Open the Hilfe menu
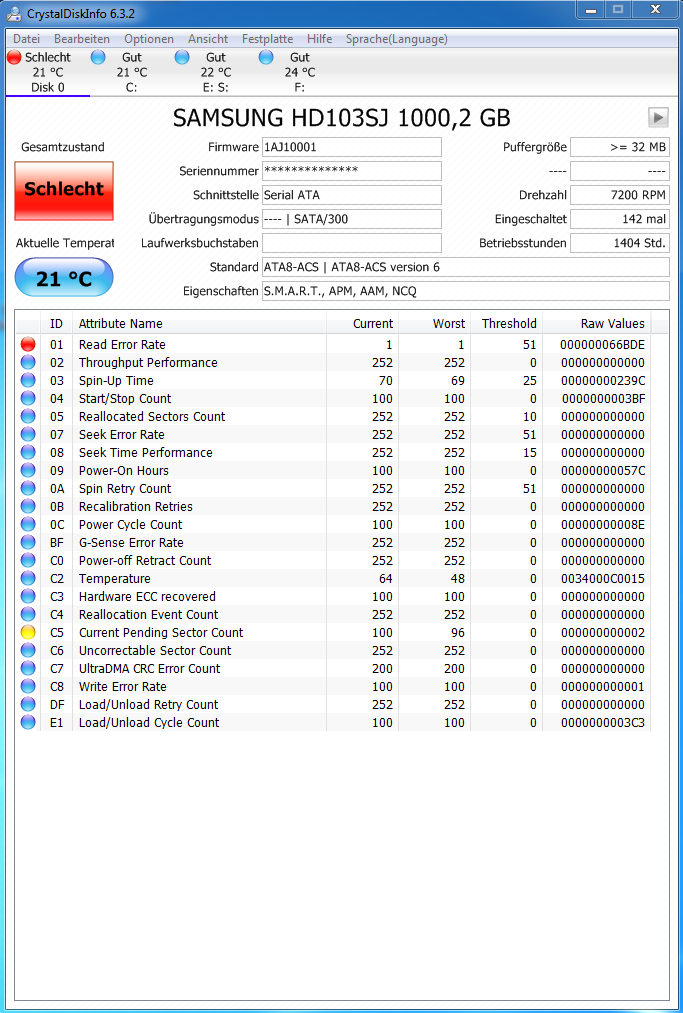 319,39
